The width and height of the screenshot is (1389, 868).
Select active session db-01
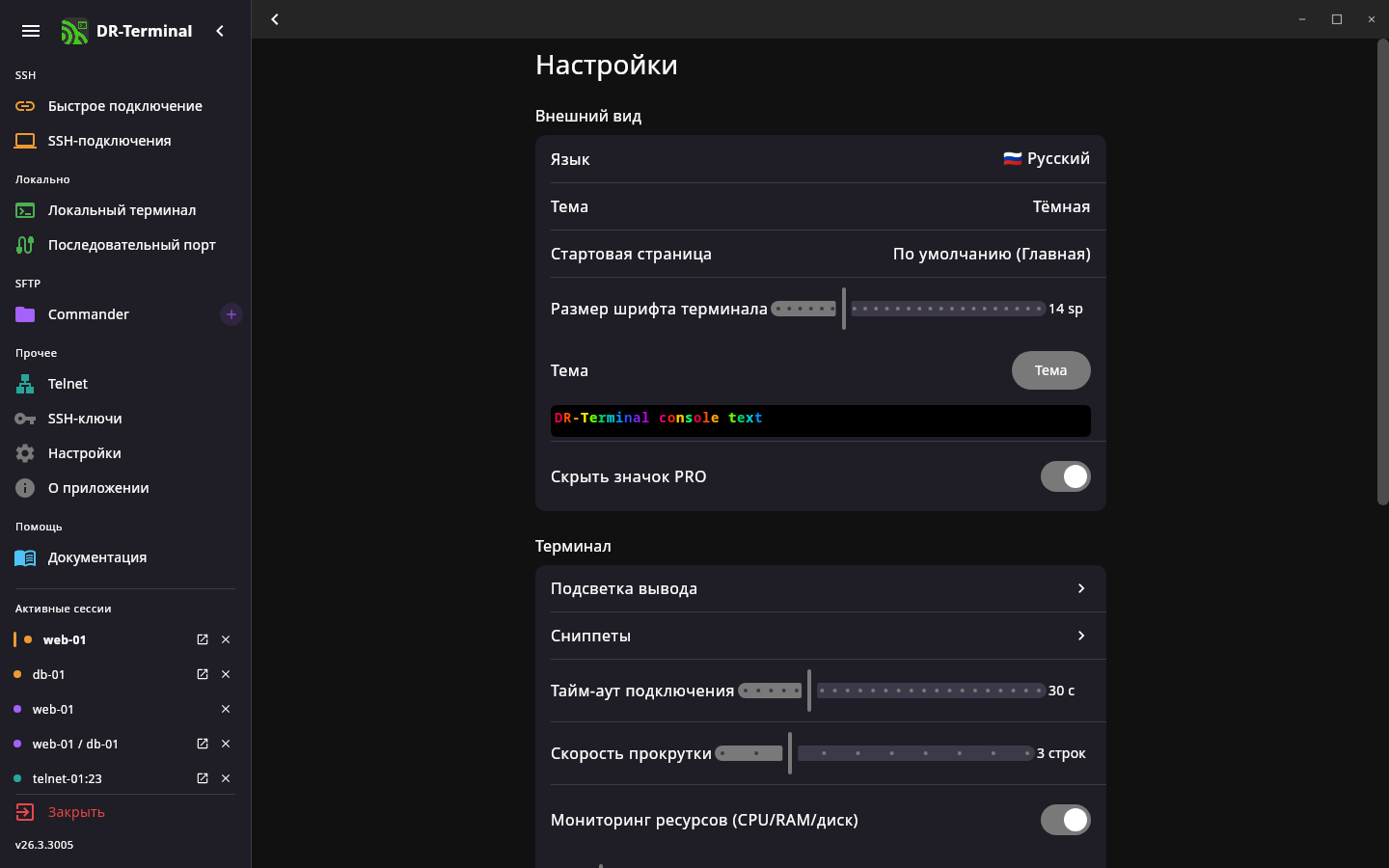point(48,674)
